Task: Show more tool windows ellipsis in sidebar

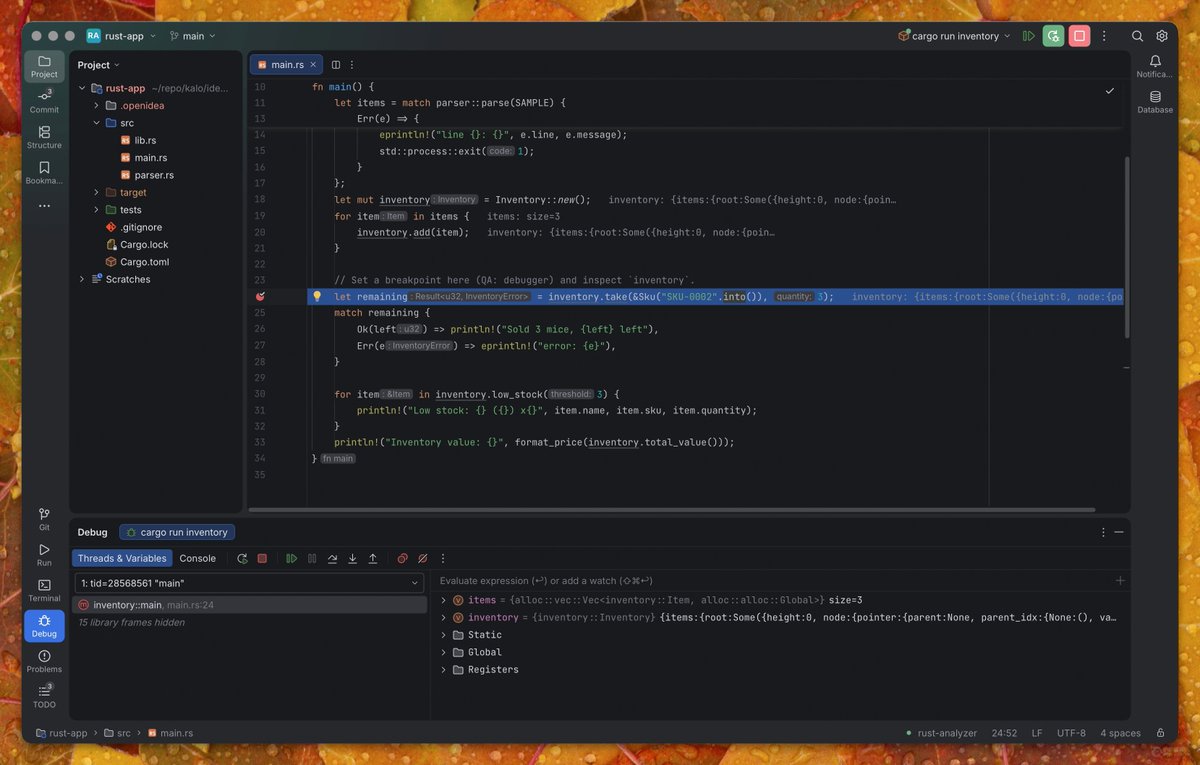Action: tap(44, 206)
